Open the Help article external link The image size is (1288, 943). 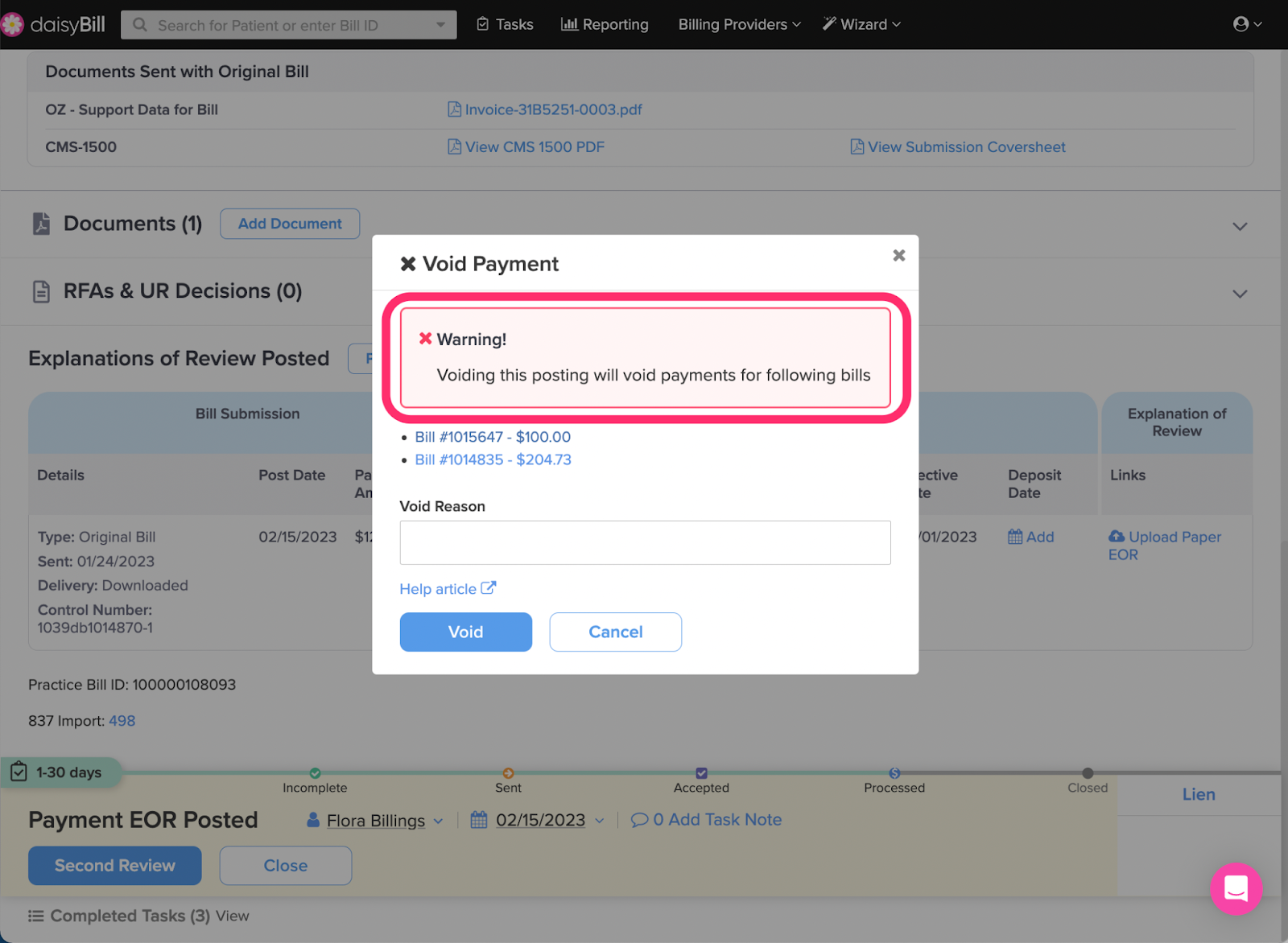[x=448, y=589]
